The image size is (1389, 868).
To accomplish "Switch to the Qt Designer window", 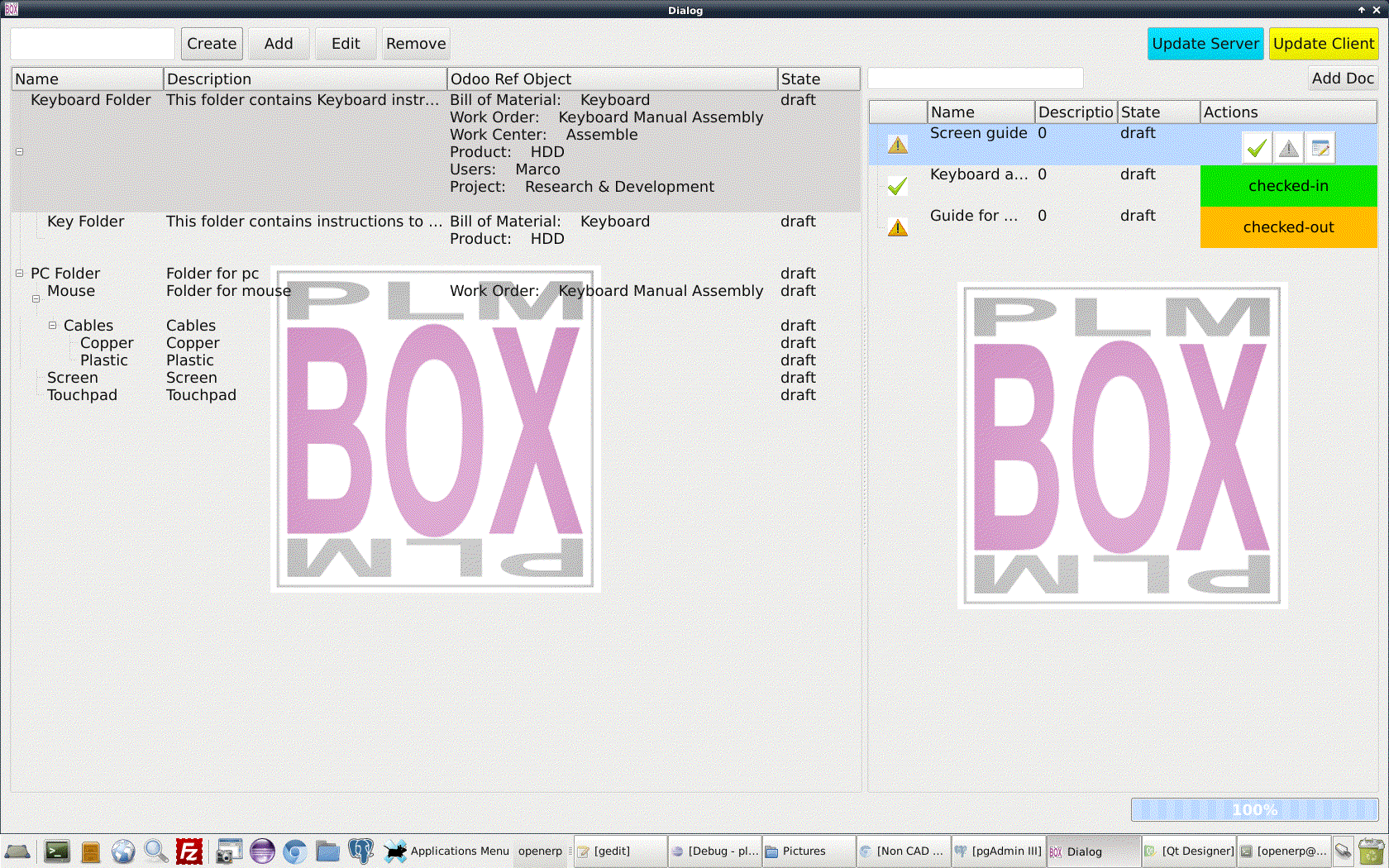I will 1189,851.
